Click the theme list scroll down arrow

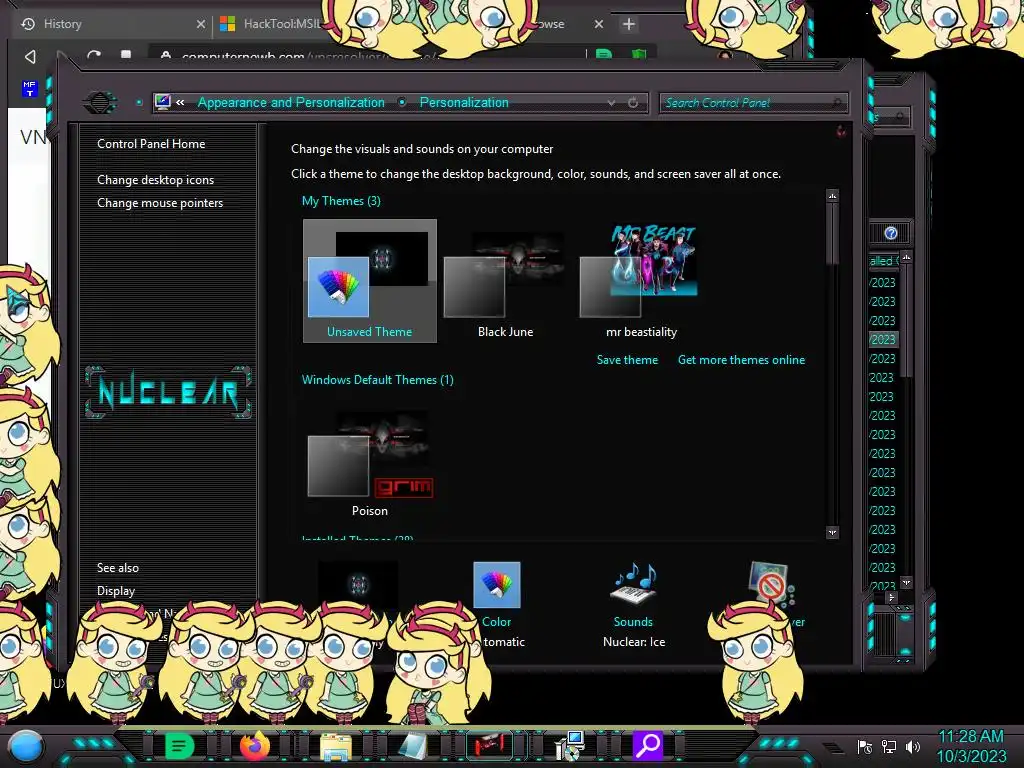[832, 533]
